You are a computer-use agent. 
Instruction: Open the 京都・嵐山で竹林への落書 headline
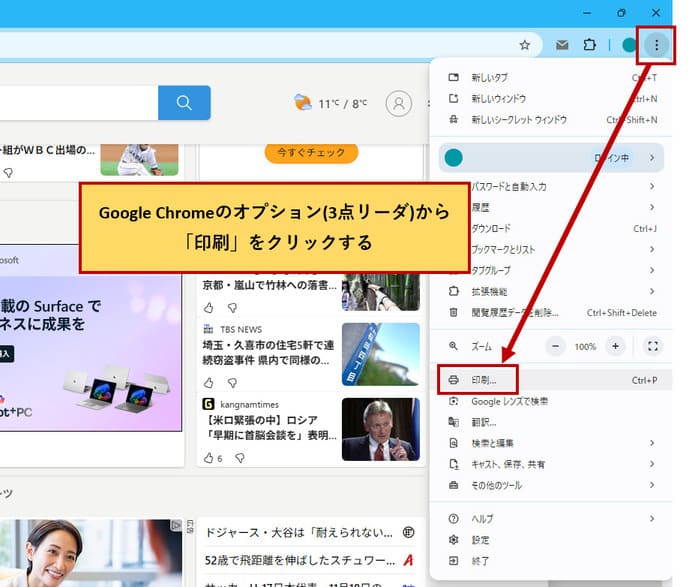(x=269, y=285)
